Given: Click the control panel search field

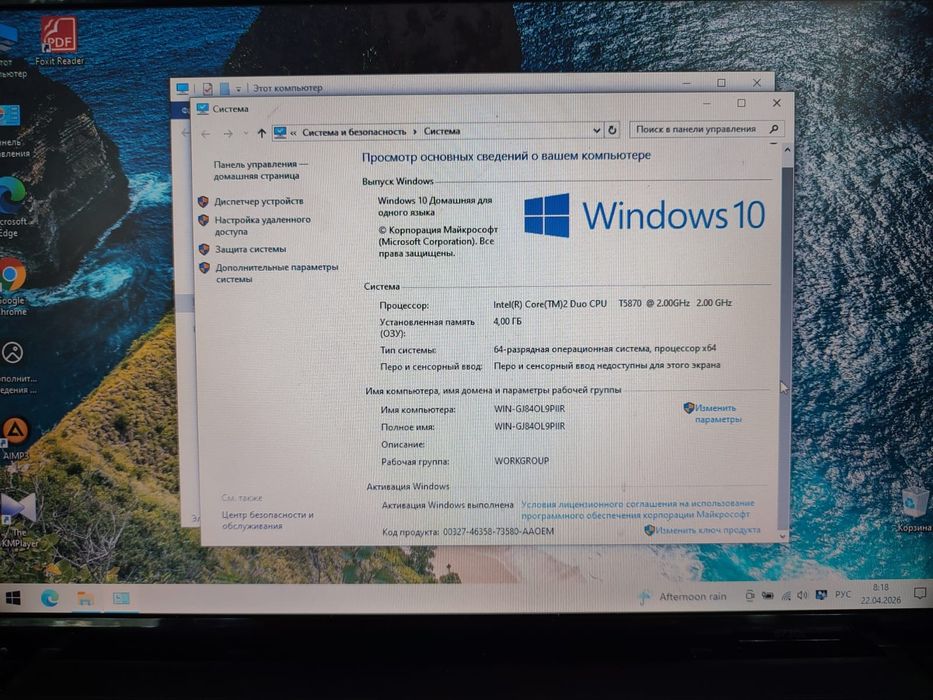Looking at the screenshot, I should pos(706,129).
